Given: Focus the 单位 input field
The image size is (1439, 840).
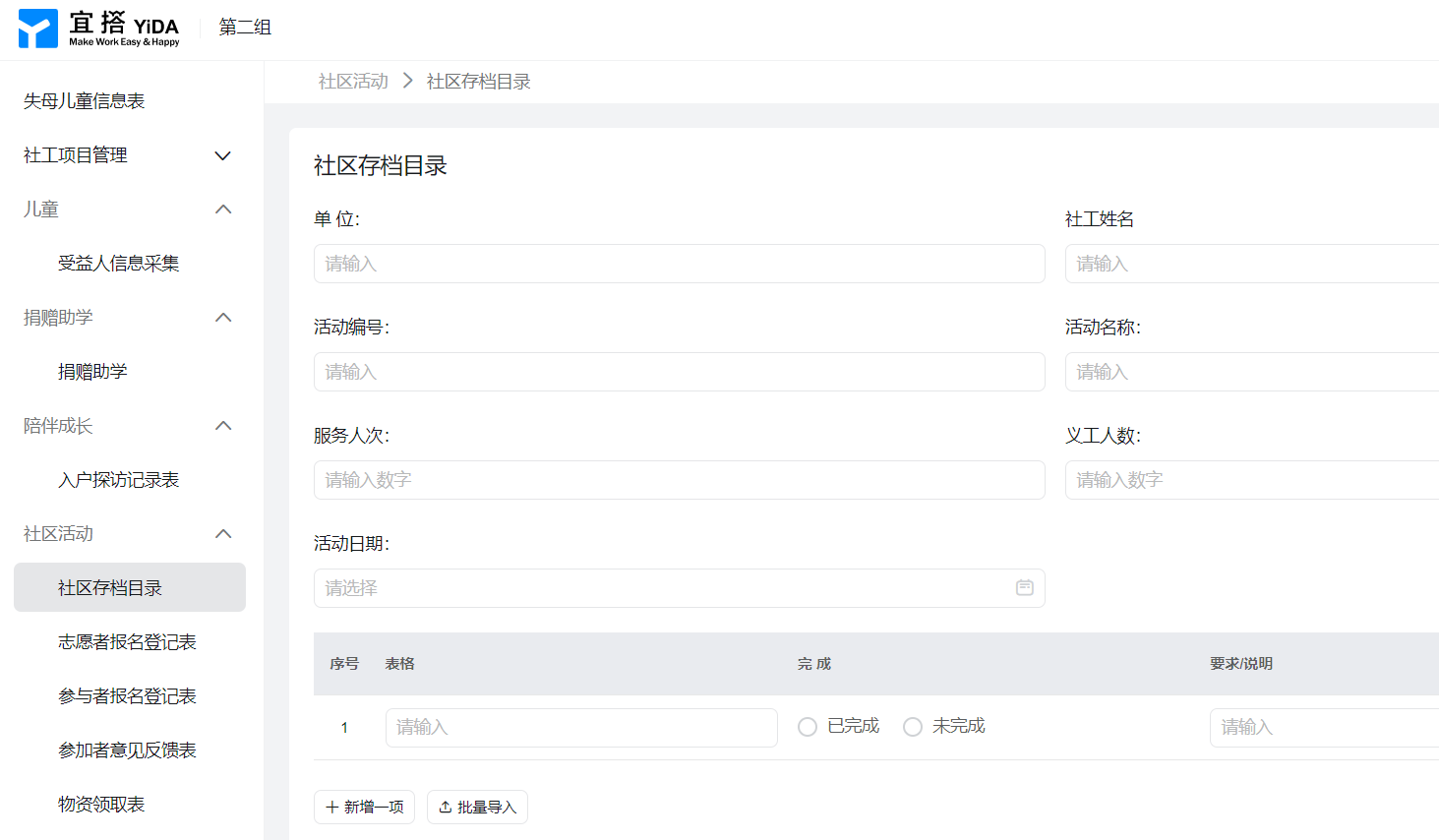Looking at the screenshot, I should (x=679, y=264).
